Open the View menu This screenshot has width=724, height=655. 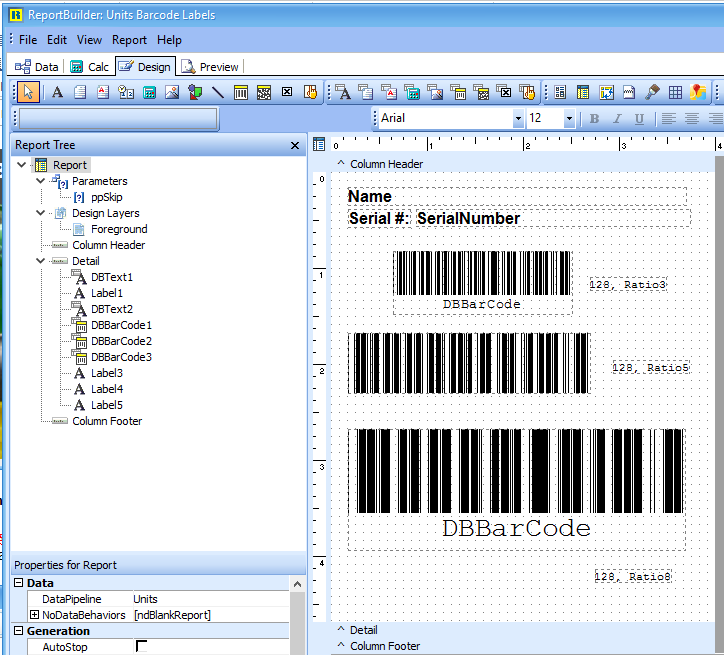click(x=89, y=40)
